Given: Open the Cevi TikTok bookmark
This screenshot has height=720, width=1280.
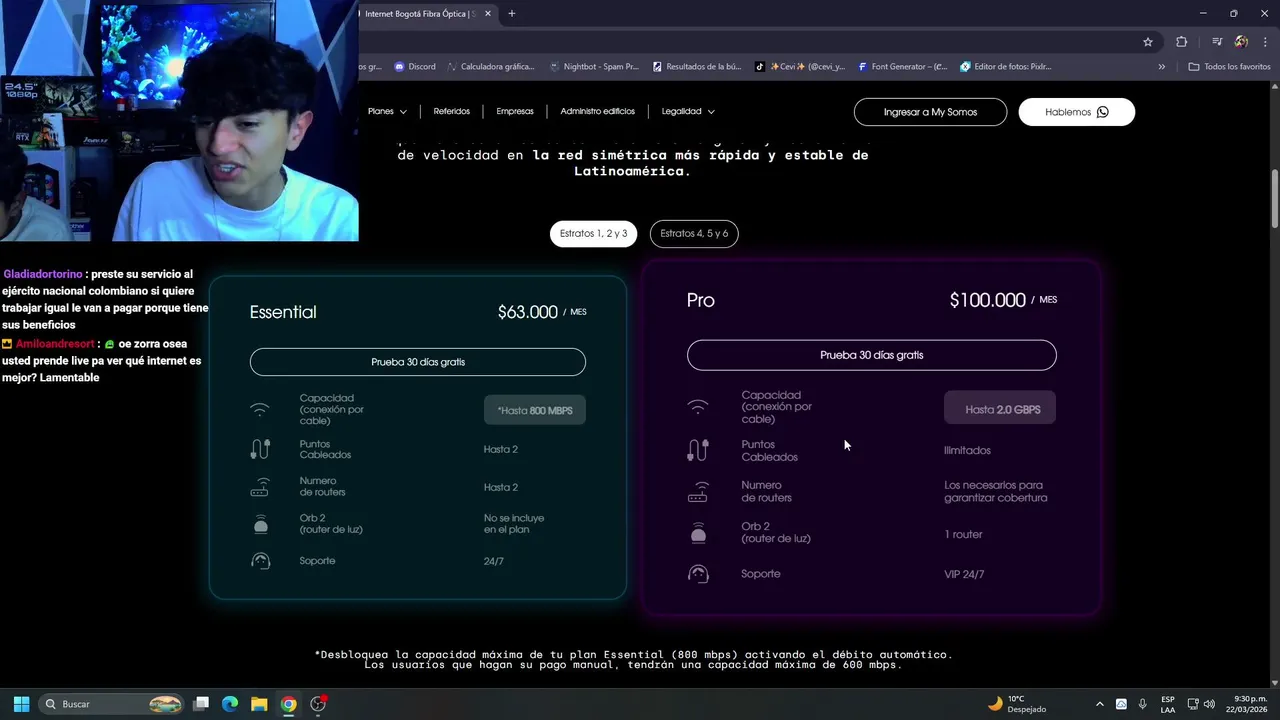Looking at the screenshot, I should point(800,67).
